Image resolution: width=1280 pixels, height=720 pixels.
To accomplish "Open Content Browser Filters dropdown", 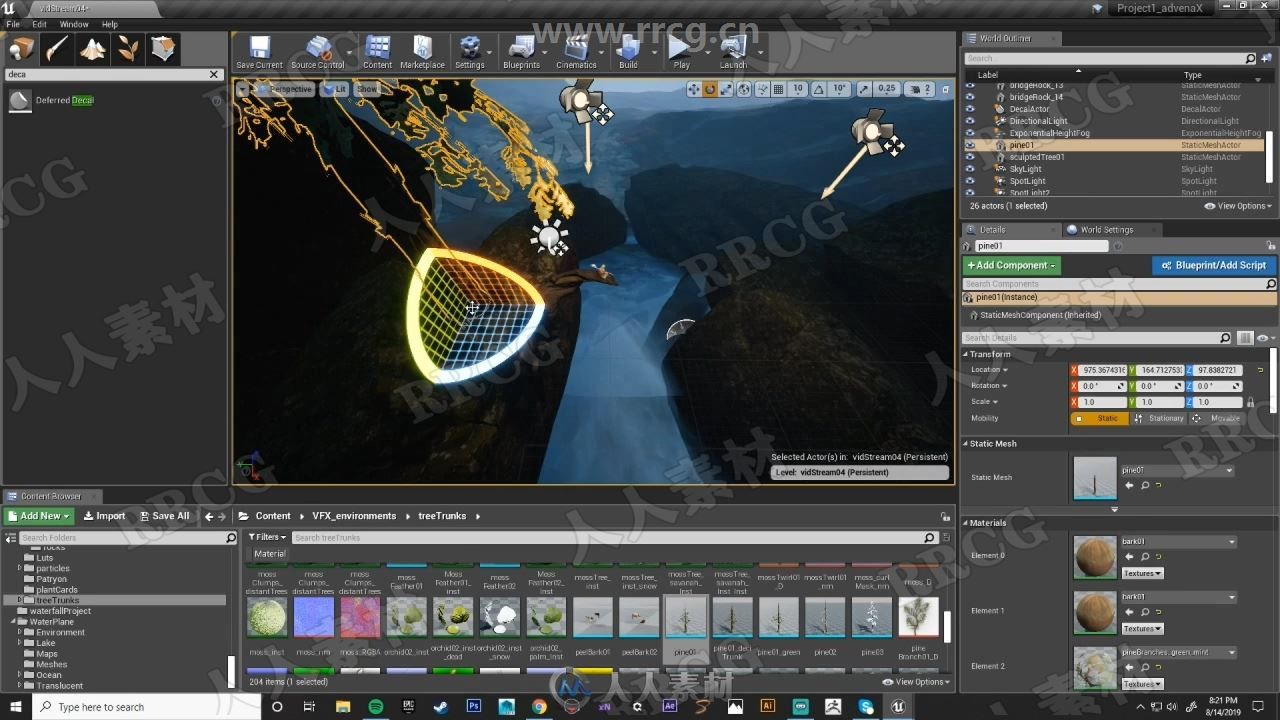I will (267, 537).
